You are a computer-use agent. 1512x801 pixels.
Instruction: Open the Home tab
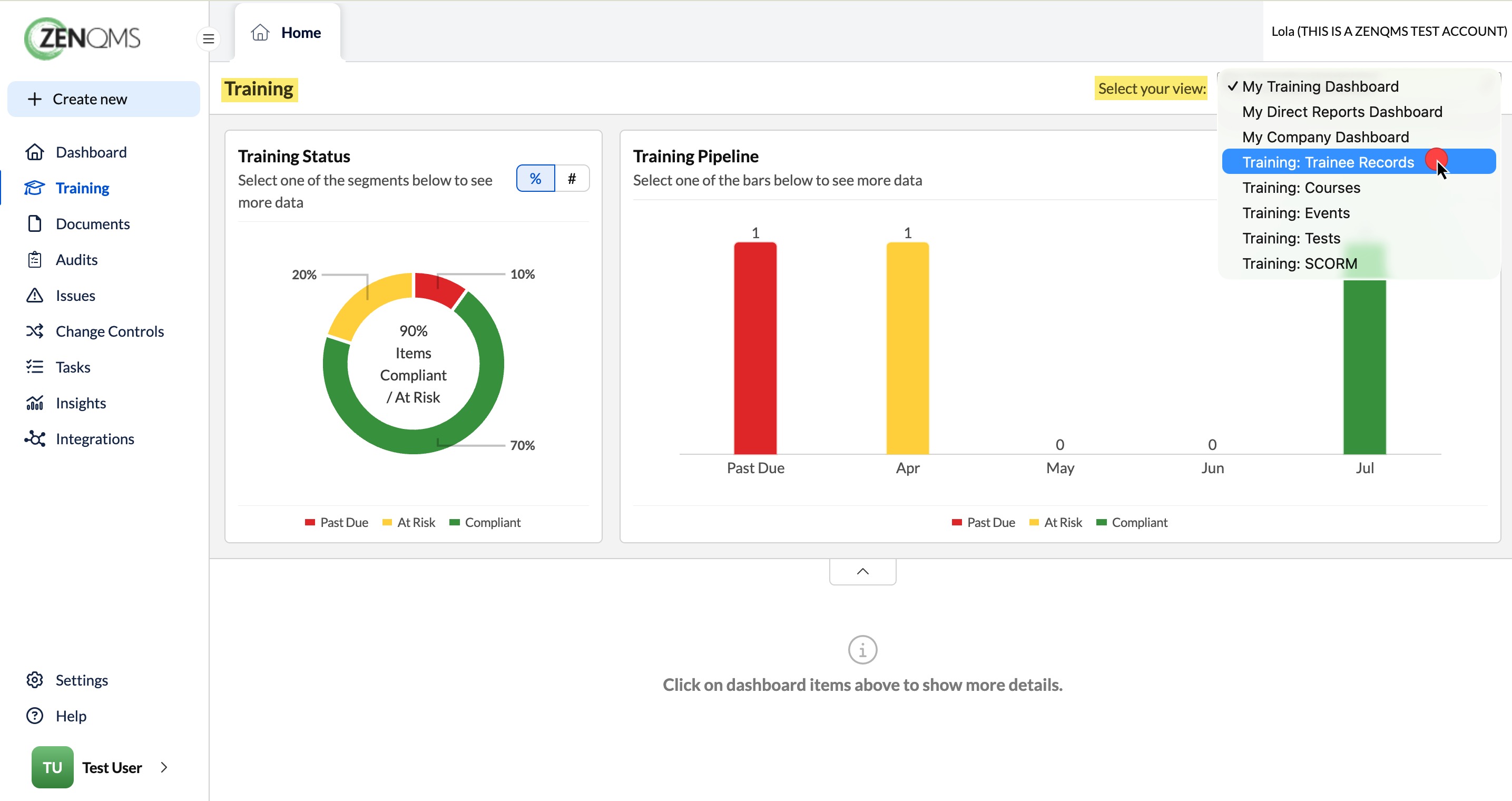point(287,32)
